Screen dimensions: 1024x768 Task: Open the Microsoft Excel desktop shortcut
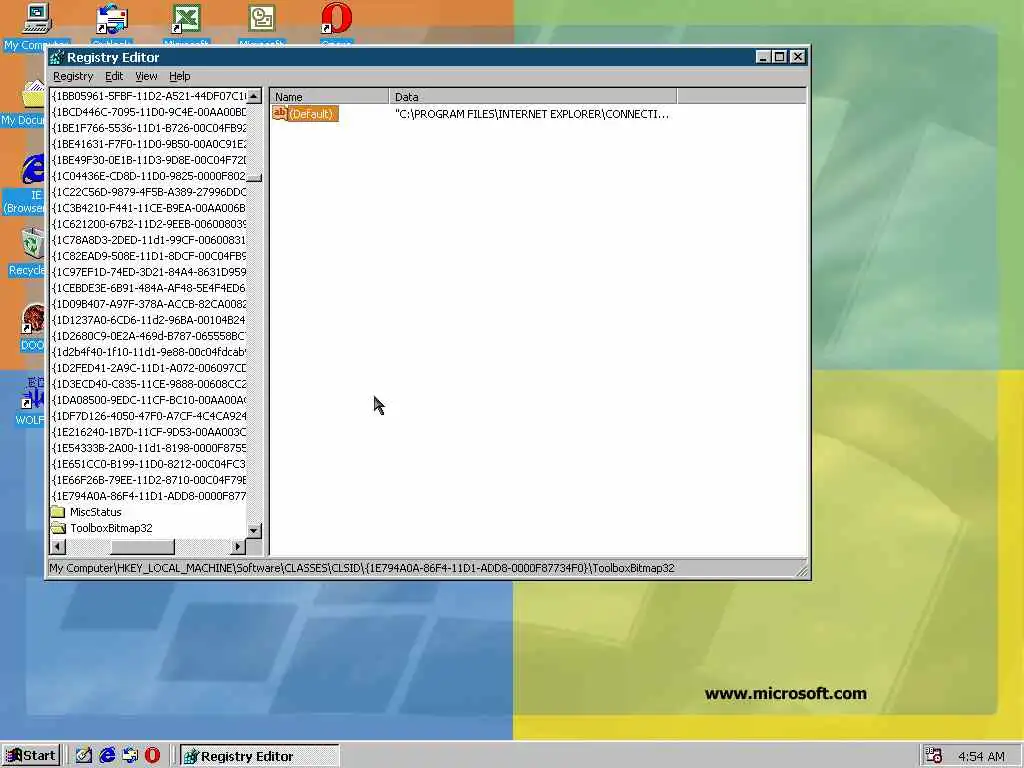(186, 24)
